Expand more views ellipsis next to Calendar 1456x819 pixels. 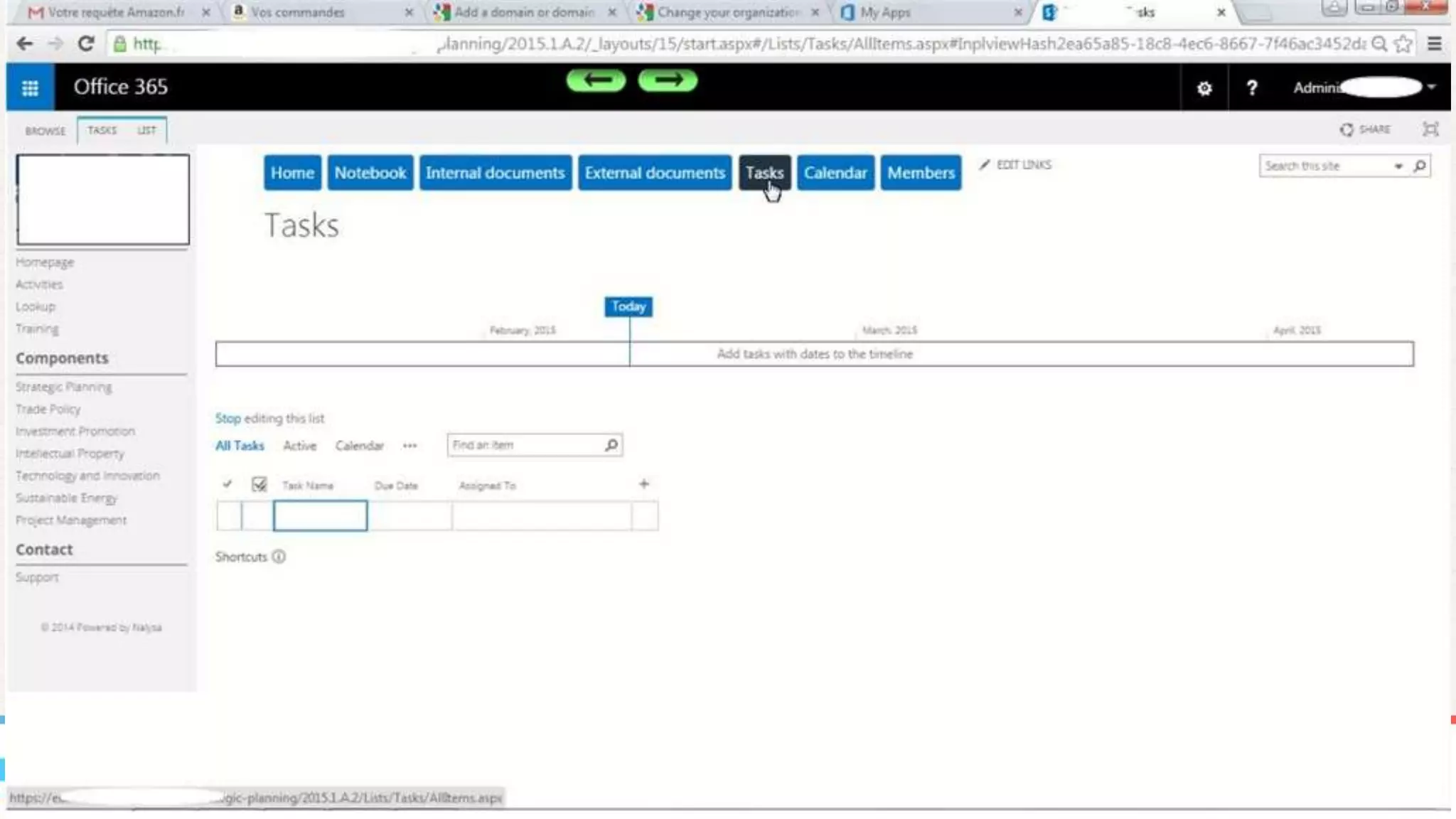[x=409, y=446]
